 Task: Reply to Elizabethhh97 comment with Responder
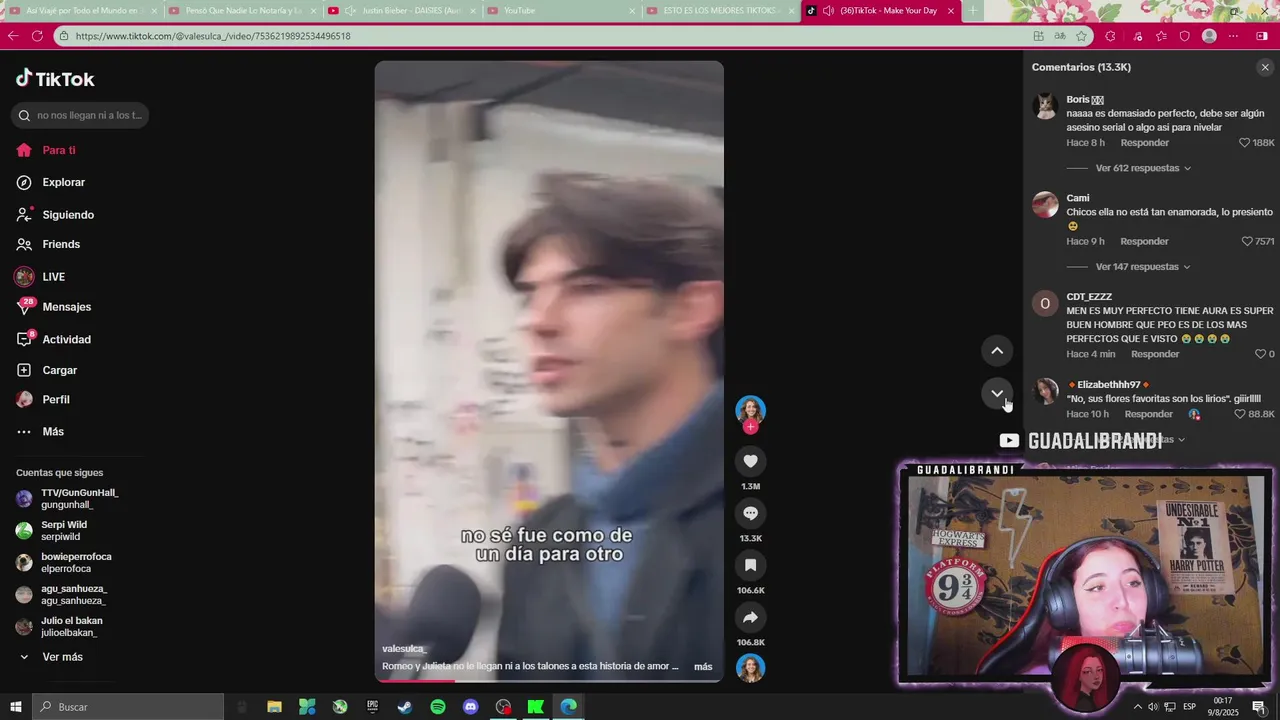(1148, 414)
